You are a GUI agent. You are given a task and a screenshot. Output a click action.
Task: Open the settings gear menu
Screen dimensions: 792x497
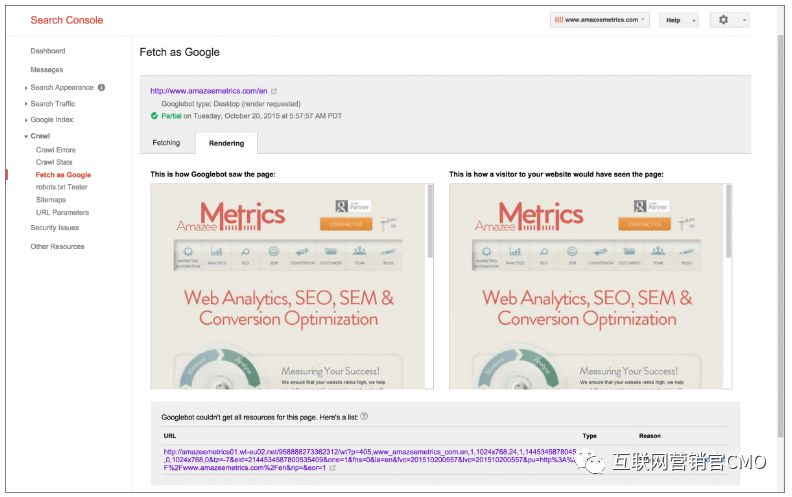coord(729,20)
